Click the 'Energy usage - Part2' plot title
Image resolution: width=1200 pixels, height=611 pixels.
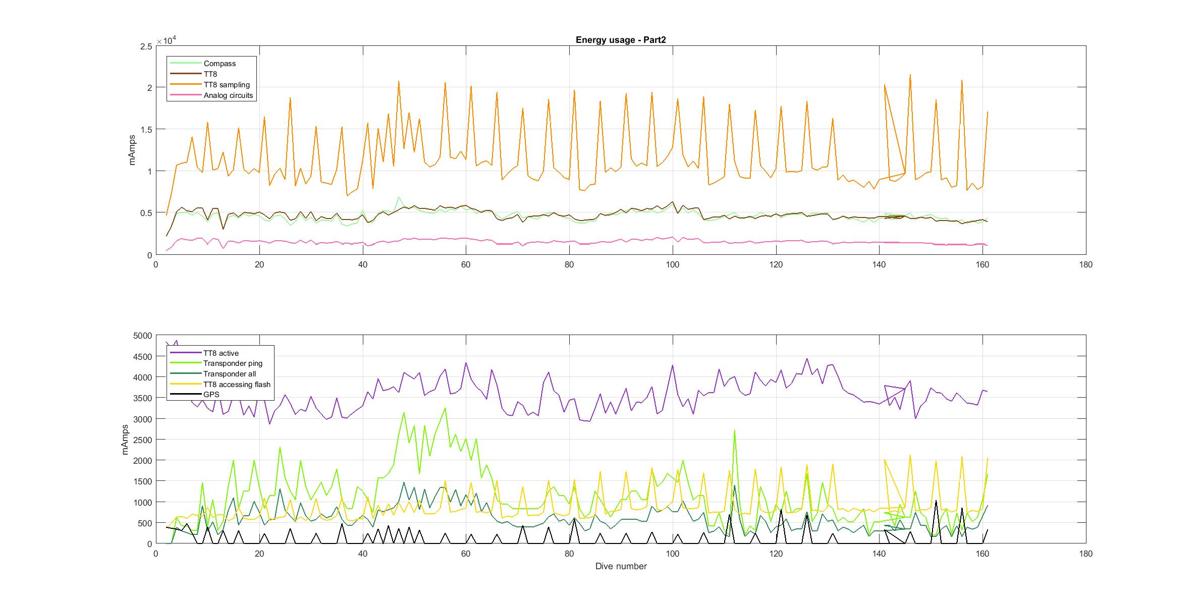coord(620,39)
